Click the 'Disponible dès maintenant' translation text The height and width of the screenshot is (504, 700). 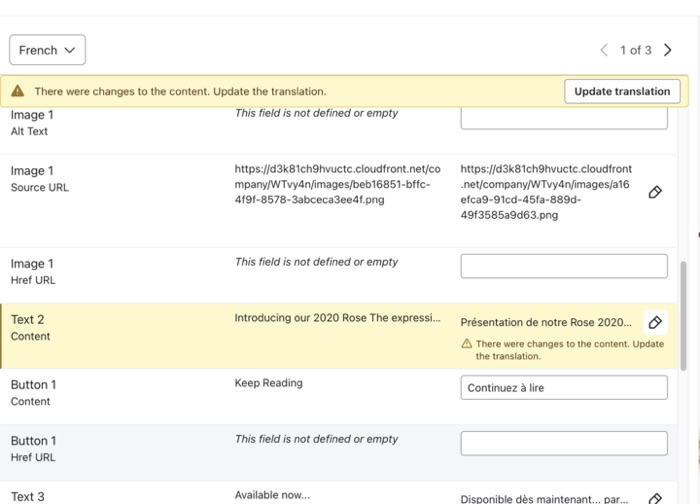click(x=546, y=498)
